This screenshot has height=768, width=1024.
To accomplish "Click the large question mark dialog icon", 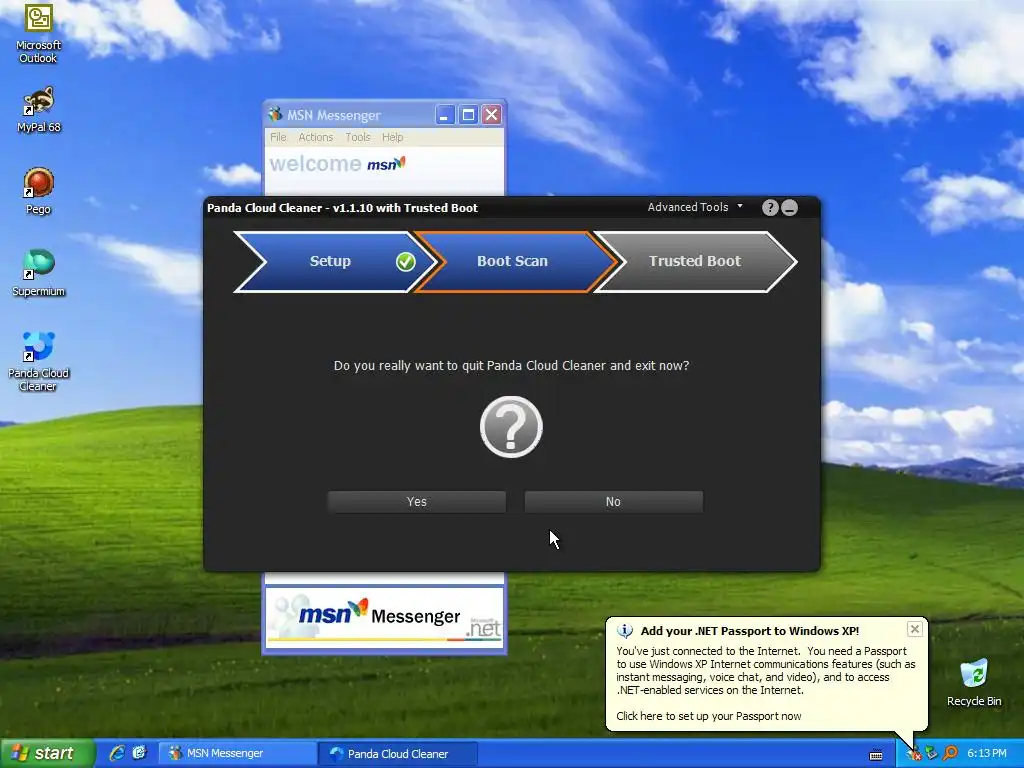I will (x=511, y=426).
